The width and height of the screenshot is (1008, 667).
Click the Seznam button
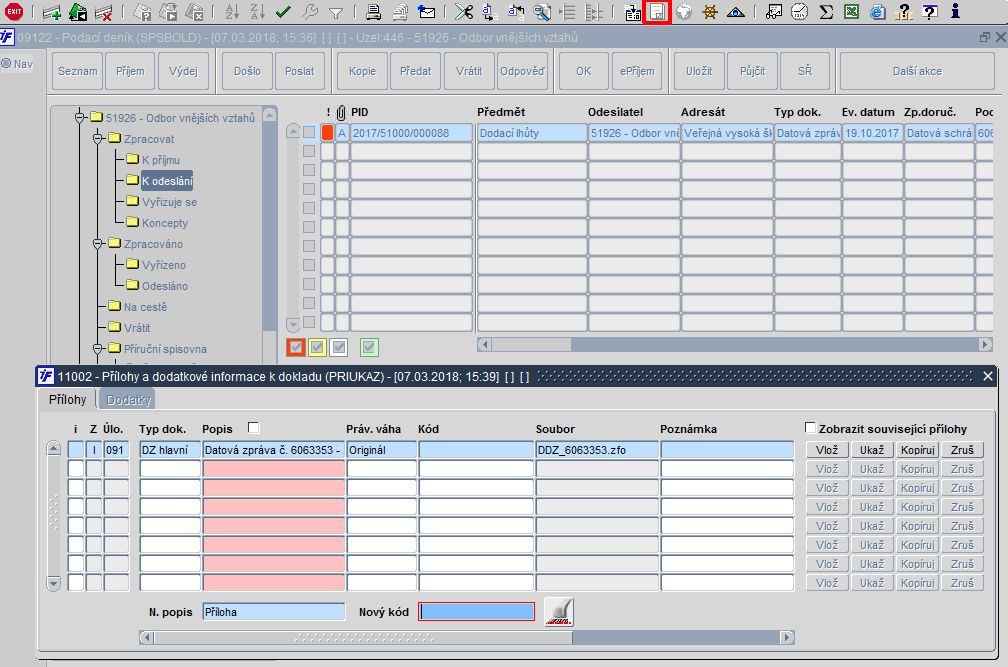[78, 71]
